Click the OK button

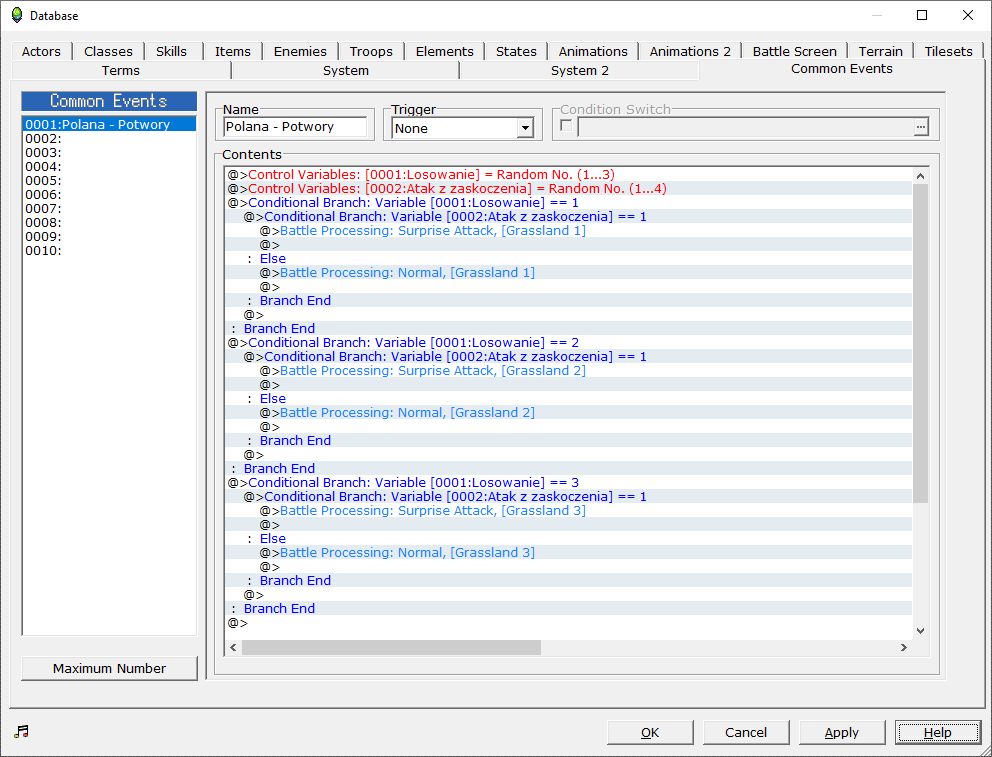pos(650,732)
